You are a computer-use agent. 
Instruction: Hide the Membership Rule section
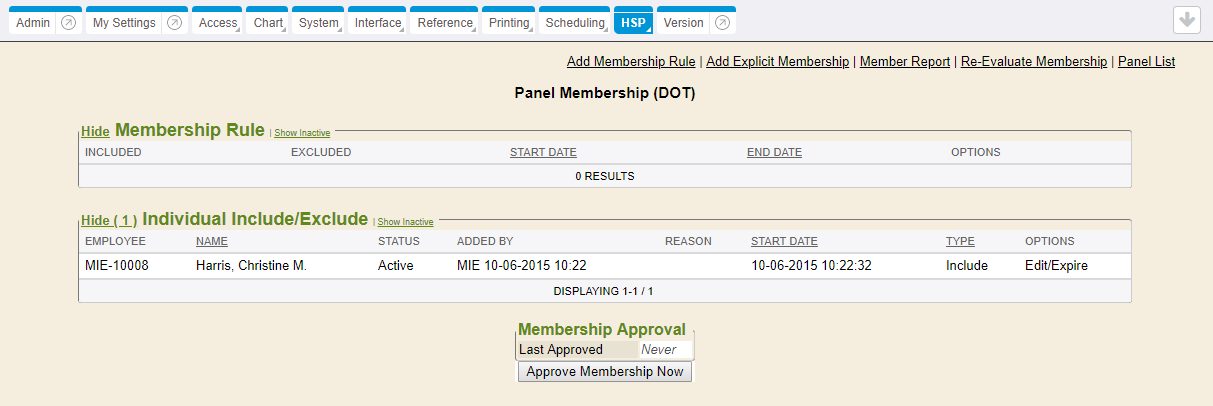pyautogui.click(x=95, y=131)
